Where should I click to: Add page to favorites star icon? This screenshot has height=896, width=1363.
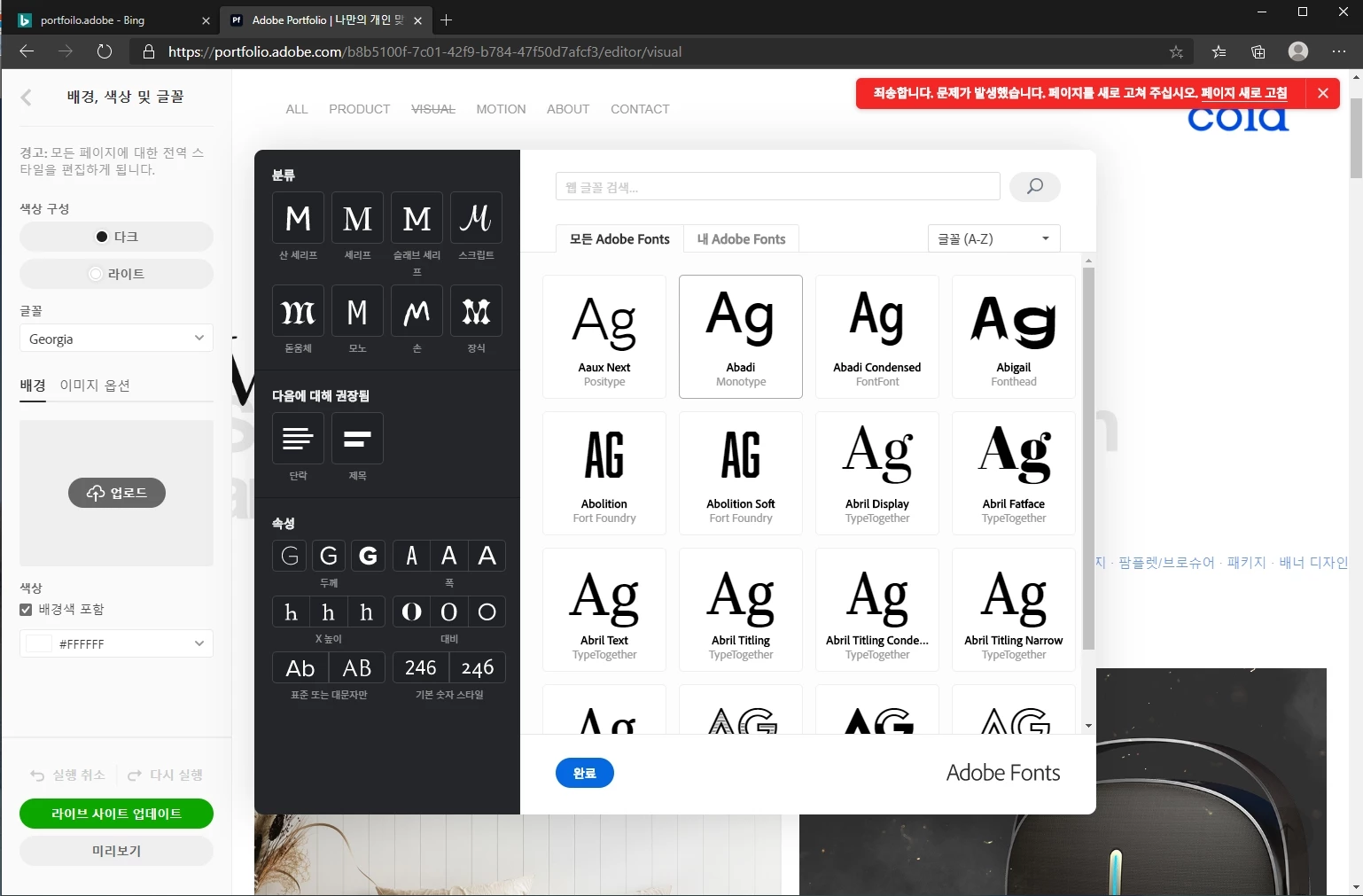[1176, 51]
